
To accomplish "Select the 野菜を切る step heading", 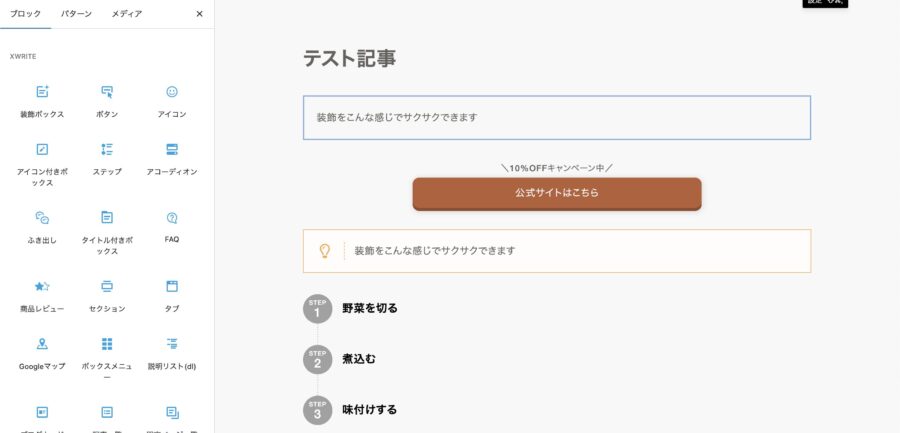I will point(370,308).
